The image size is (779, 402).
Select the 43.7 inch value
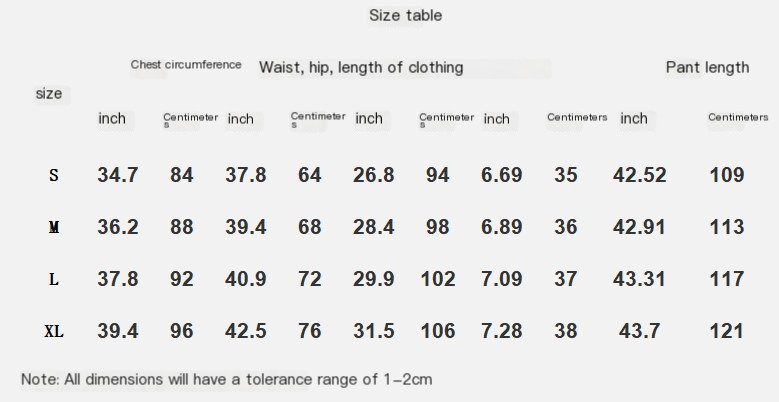tap(639, 331)
